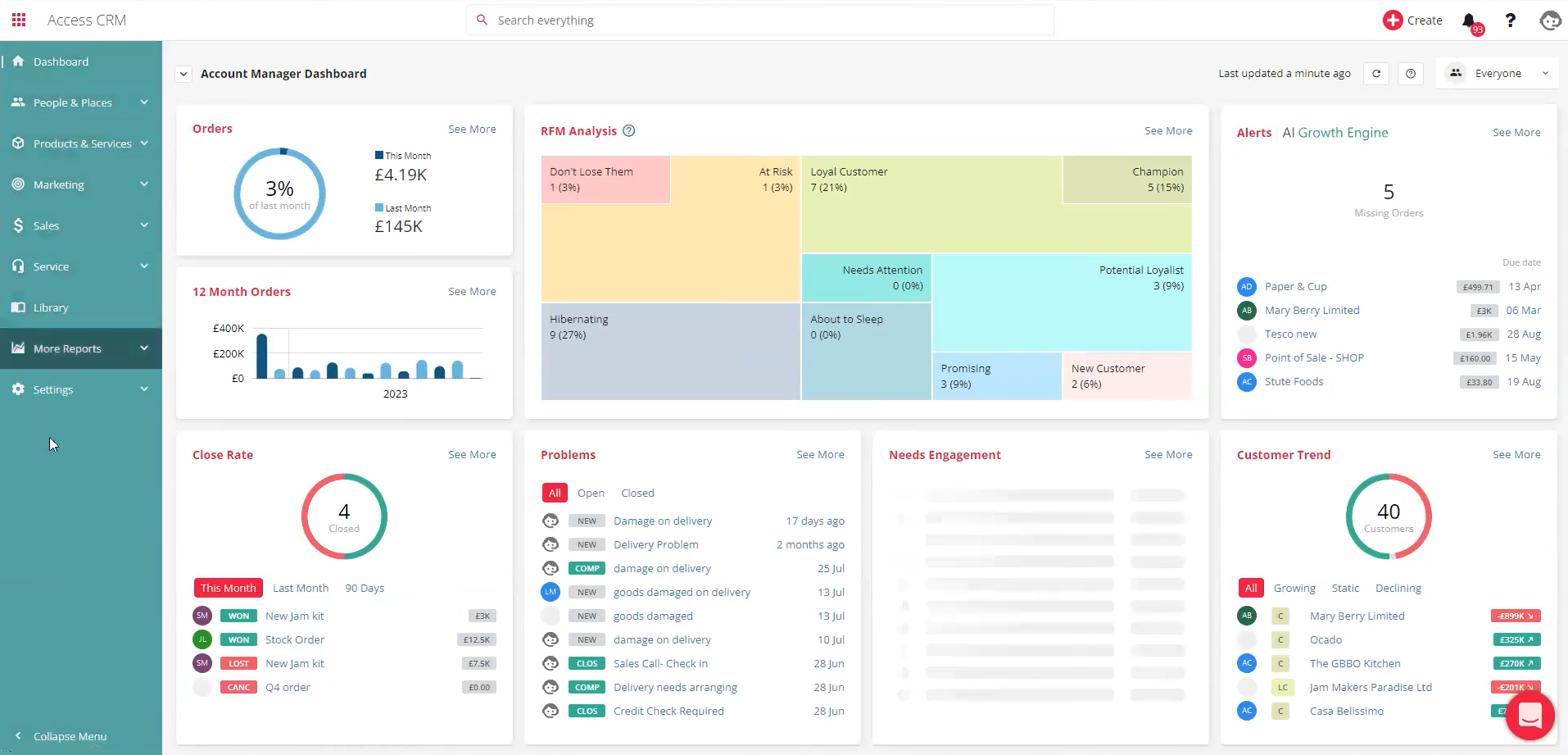Refresh the dashboard data
1568x755 pixels.
click(1376, 74)
